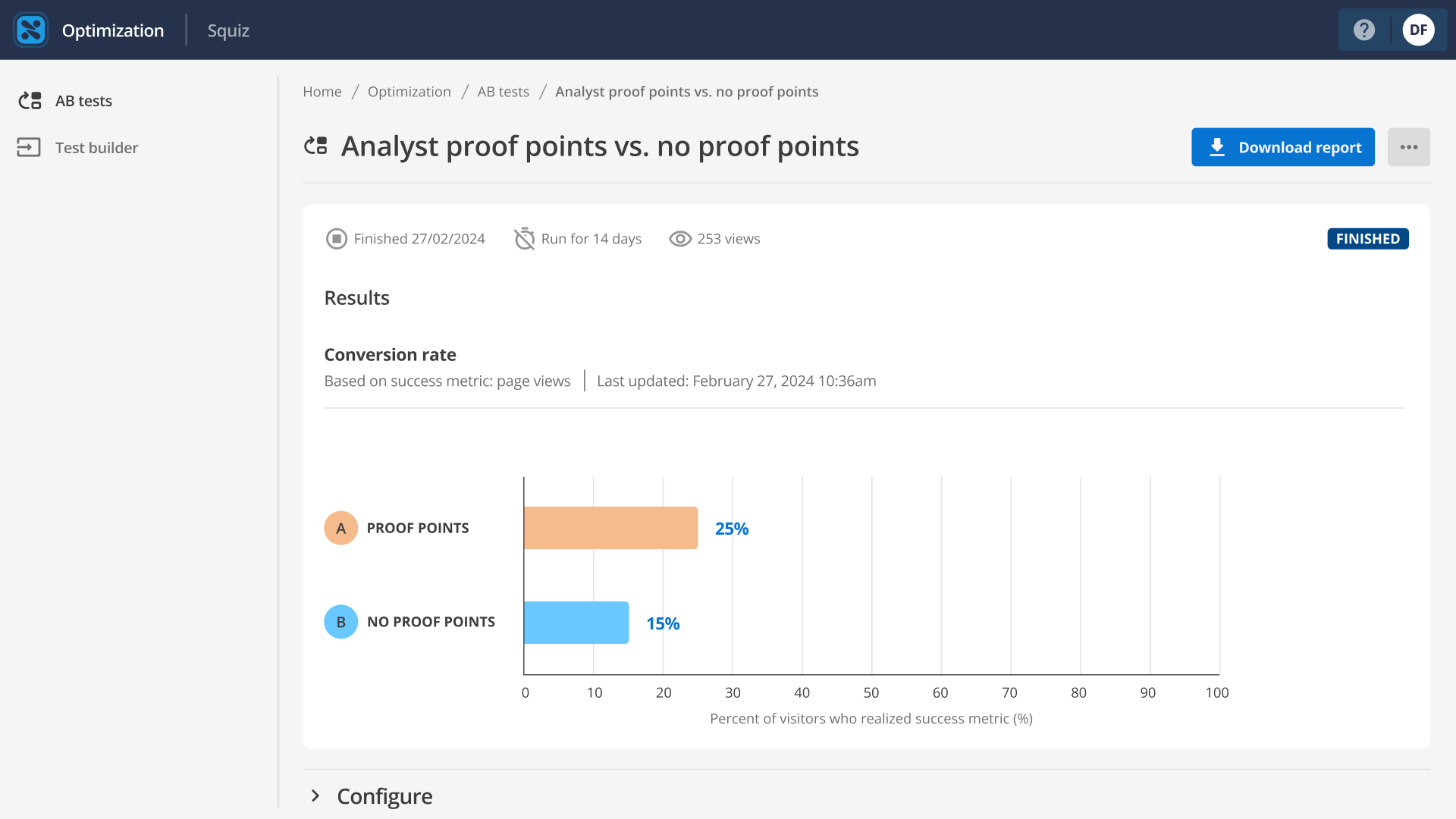Screen dimensions: 1456x819
Task: Click the Download report button
Action: 1282,147
